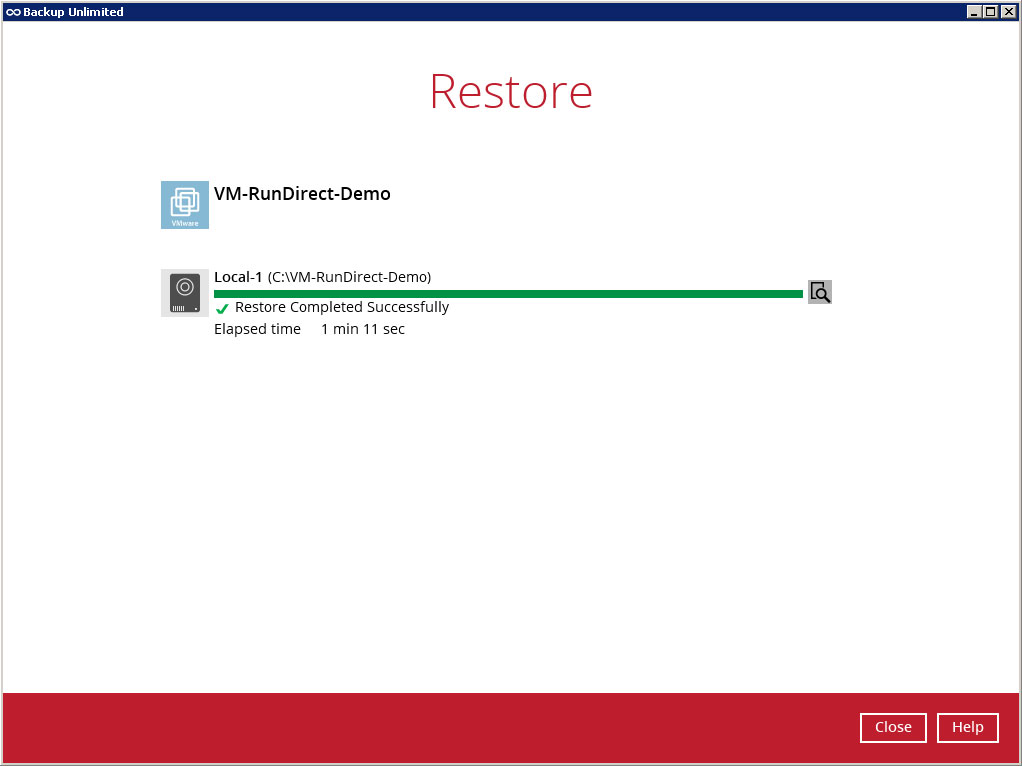This screenshot has height=766, width=1022.
Task: Click the Restore page heading
Action: tap(511, 91)
